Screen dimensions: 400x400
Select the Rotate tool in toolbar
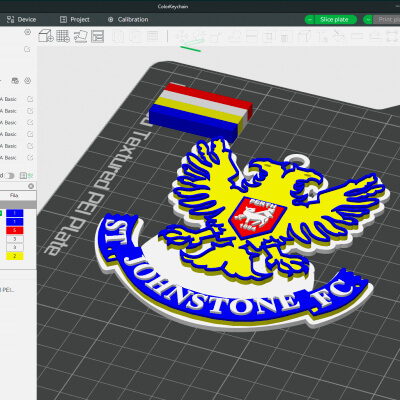[x=199, y=36]
